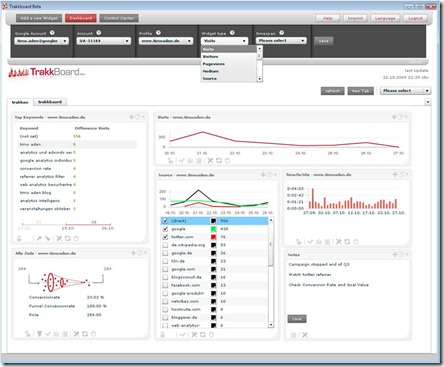Open the Control Center

tap(119, 18)
